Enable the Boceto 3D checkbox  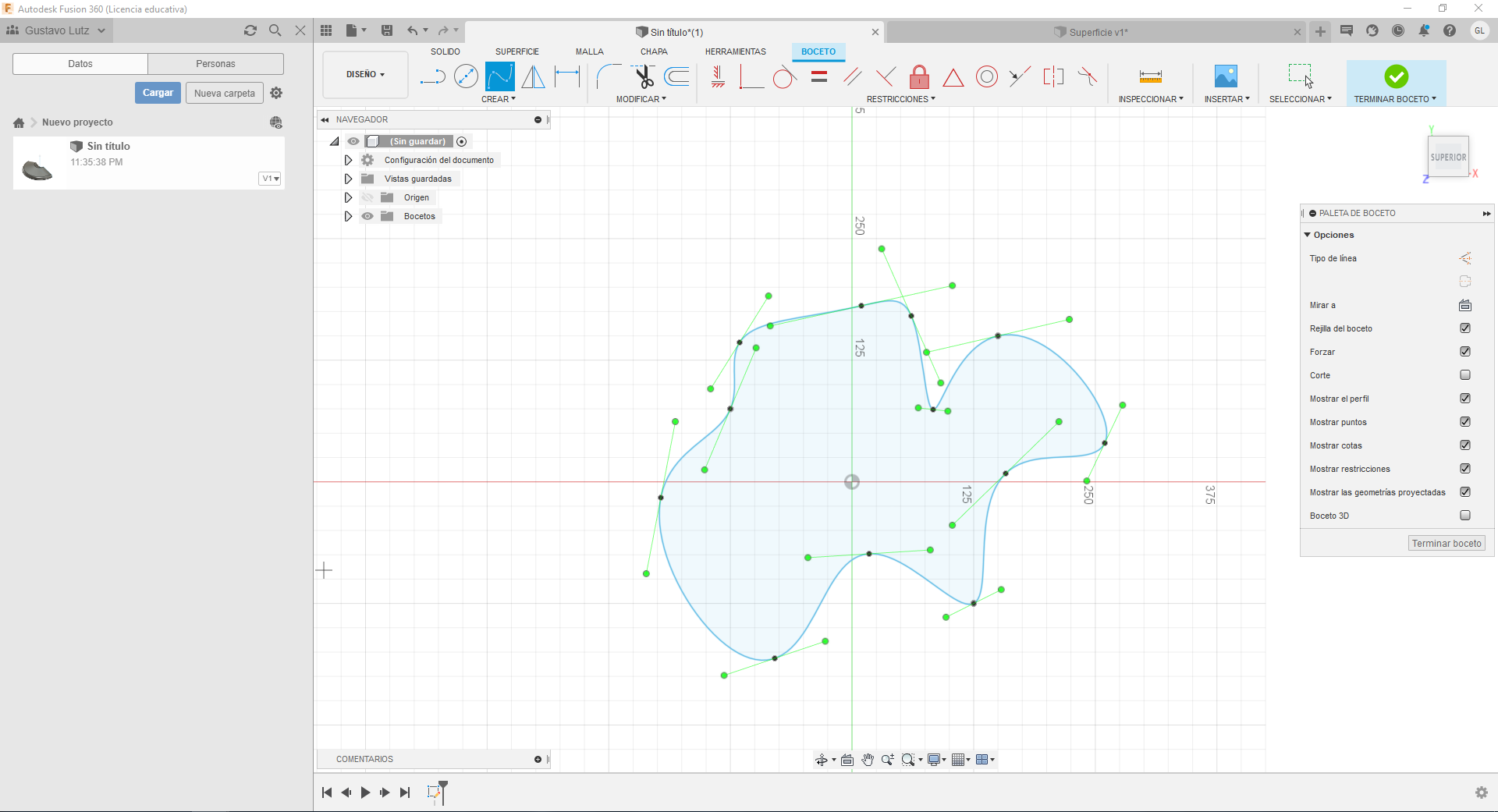tap(1465, 516)
